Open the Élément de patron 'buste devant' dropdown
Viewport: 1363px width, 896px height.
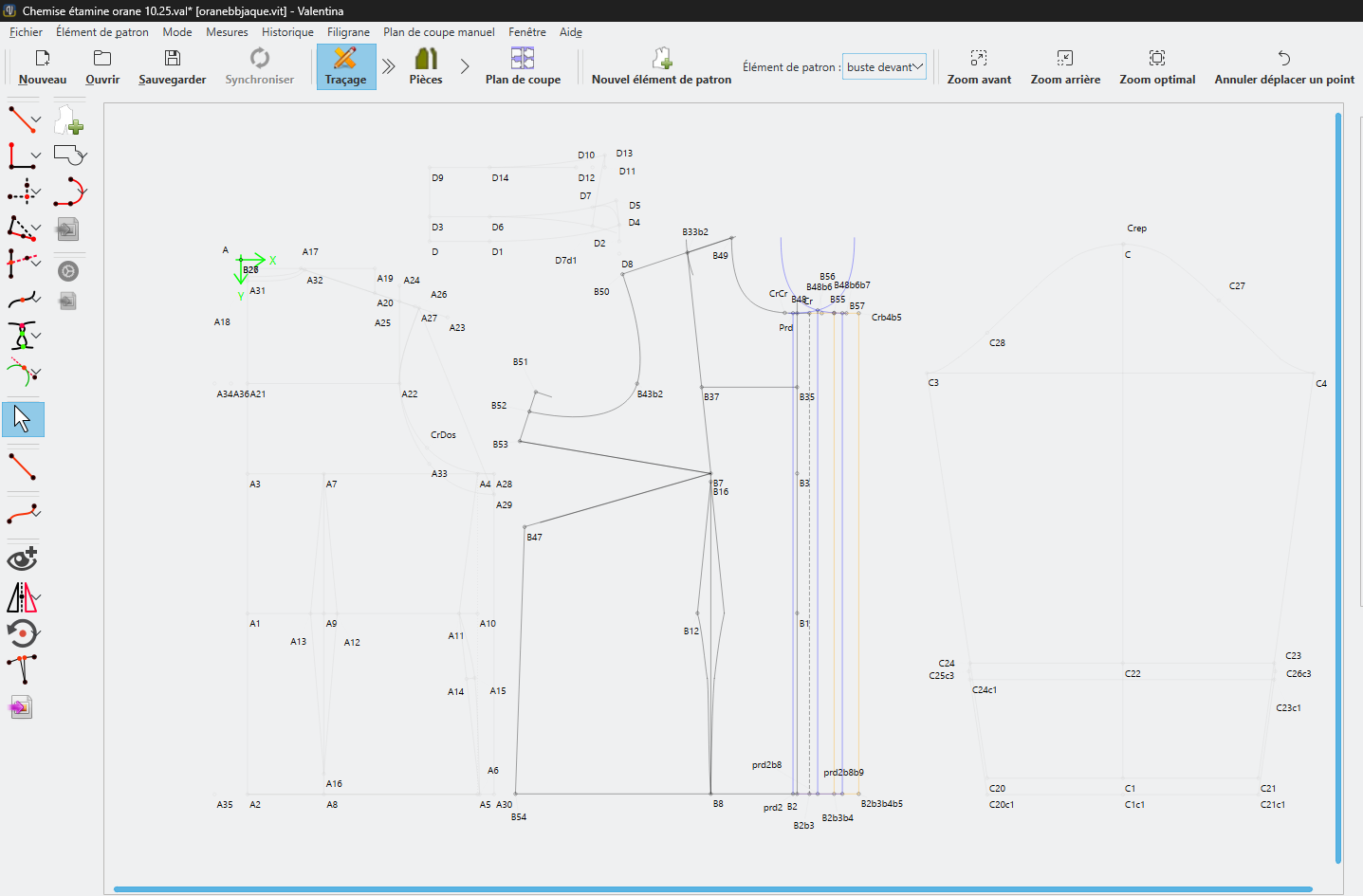click(884, 67)
